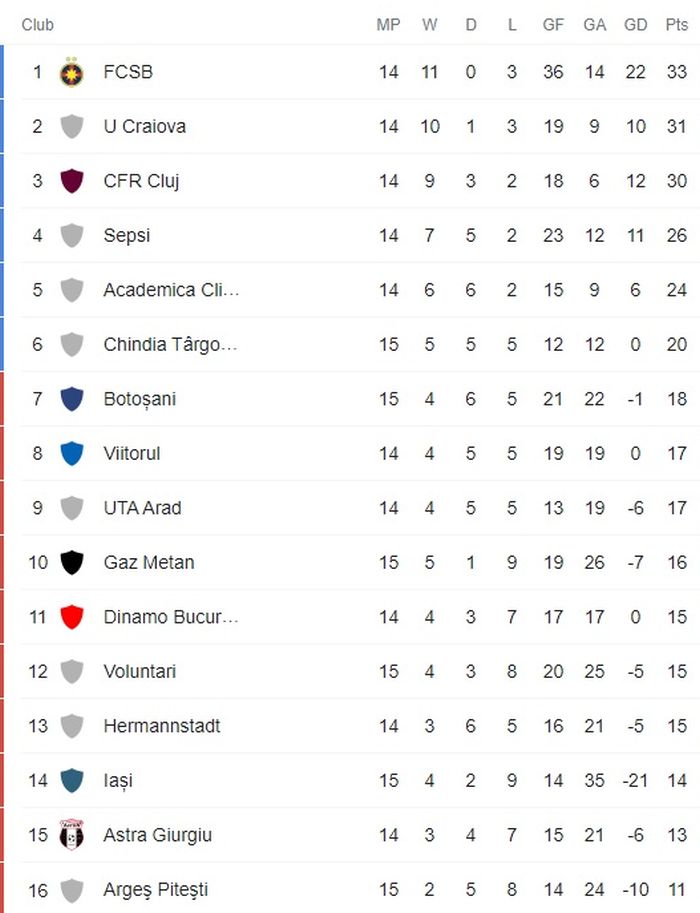
Task: Click the Pts column header
Action: pos(677,25)
